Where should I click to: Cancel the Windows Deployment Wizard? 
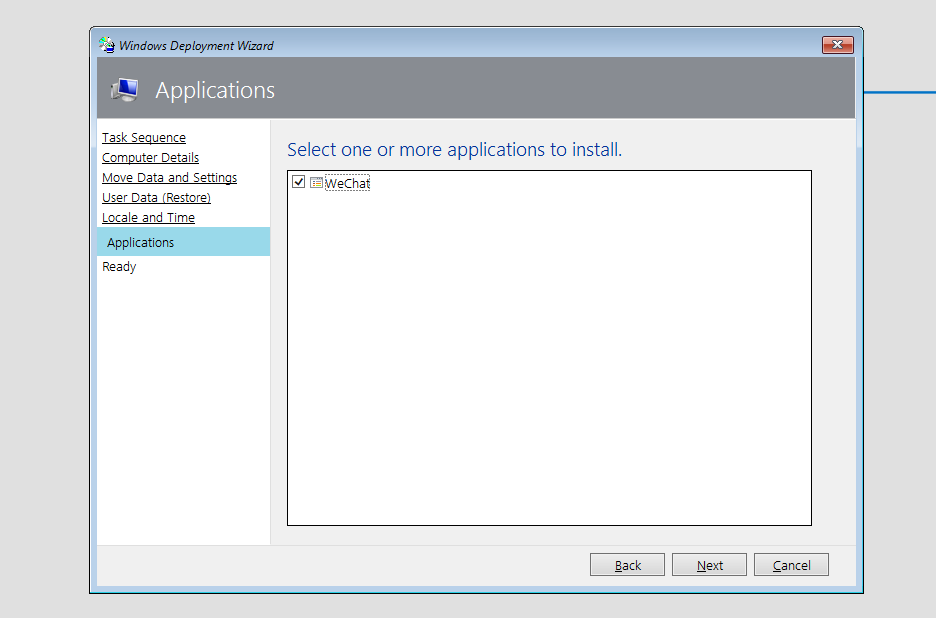pyautogui.click(x=791, y=564)
